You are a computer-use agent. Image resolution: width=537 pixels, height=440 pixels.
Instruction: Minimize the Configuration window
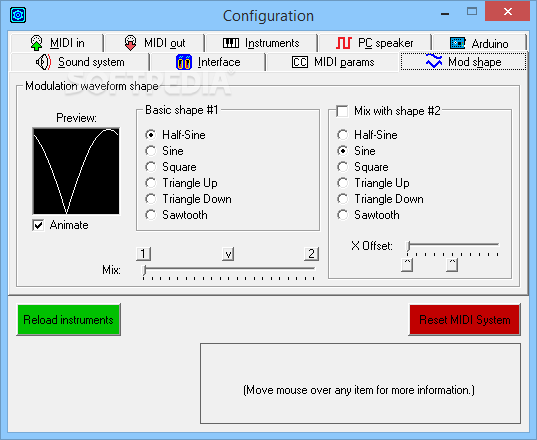[445, 13]
